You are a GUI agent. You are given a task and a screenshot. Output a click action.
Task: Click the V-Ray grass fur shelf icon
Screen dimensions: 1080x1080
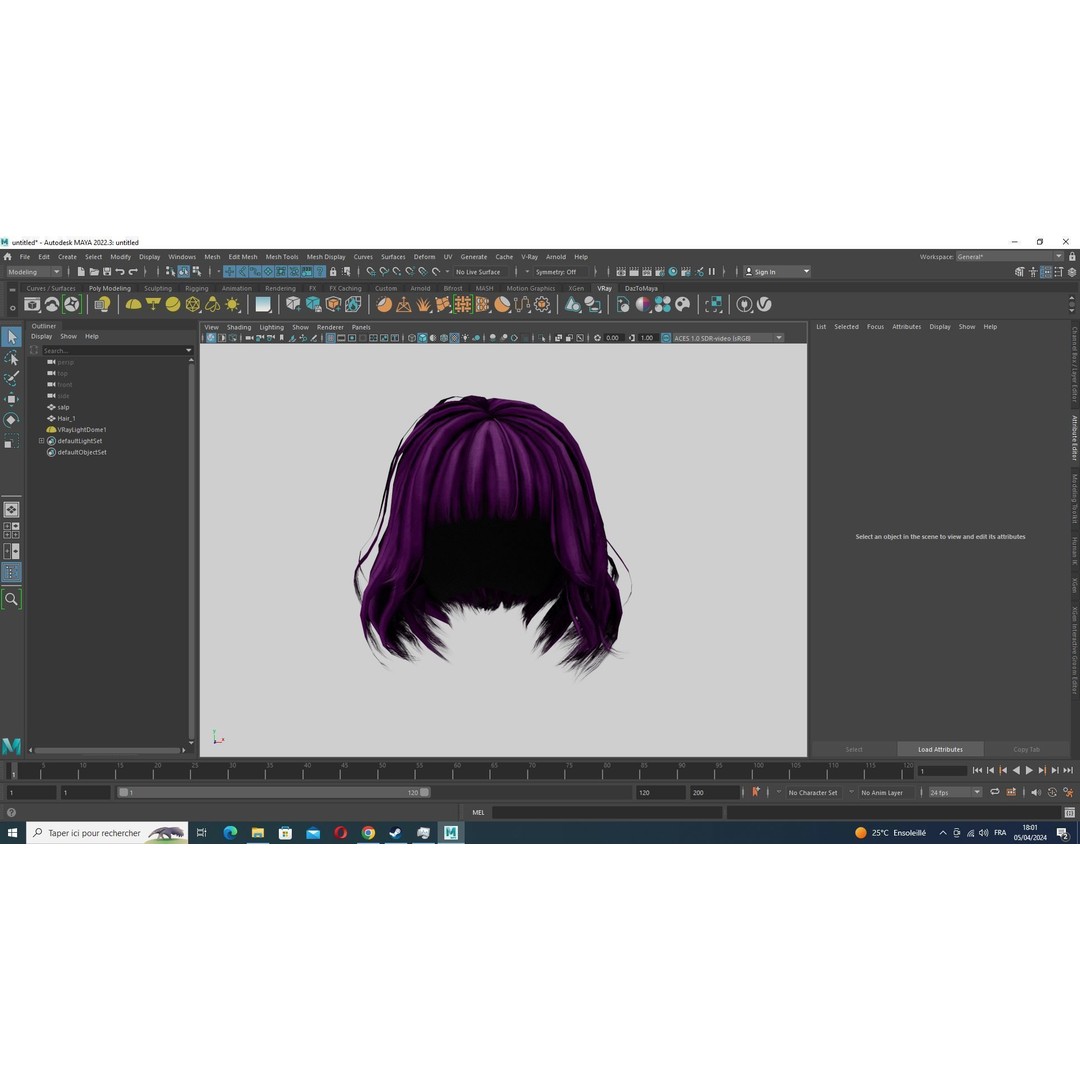pos(423,304)
